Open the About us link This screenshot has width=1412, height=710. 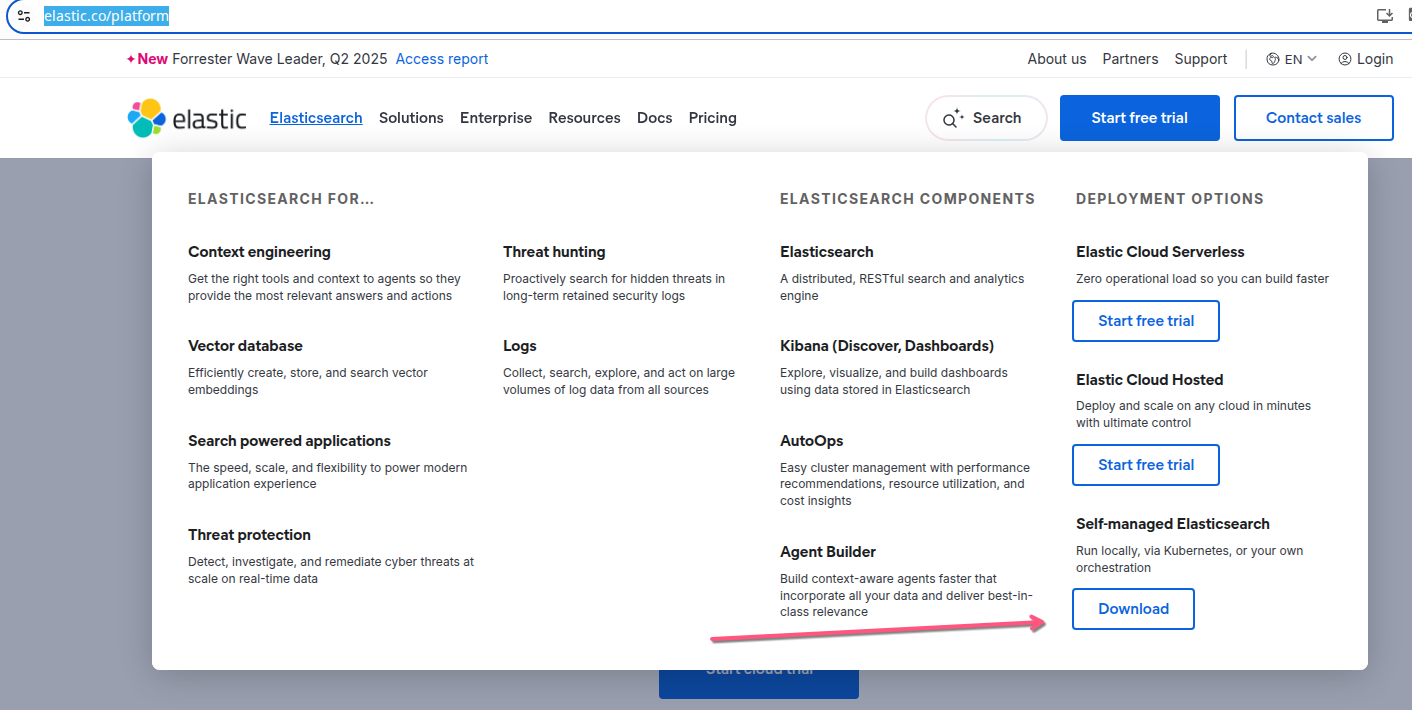(1057, 59)
